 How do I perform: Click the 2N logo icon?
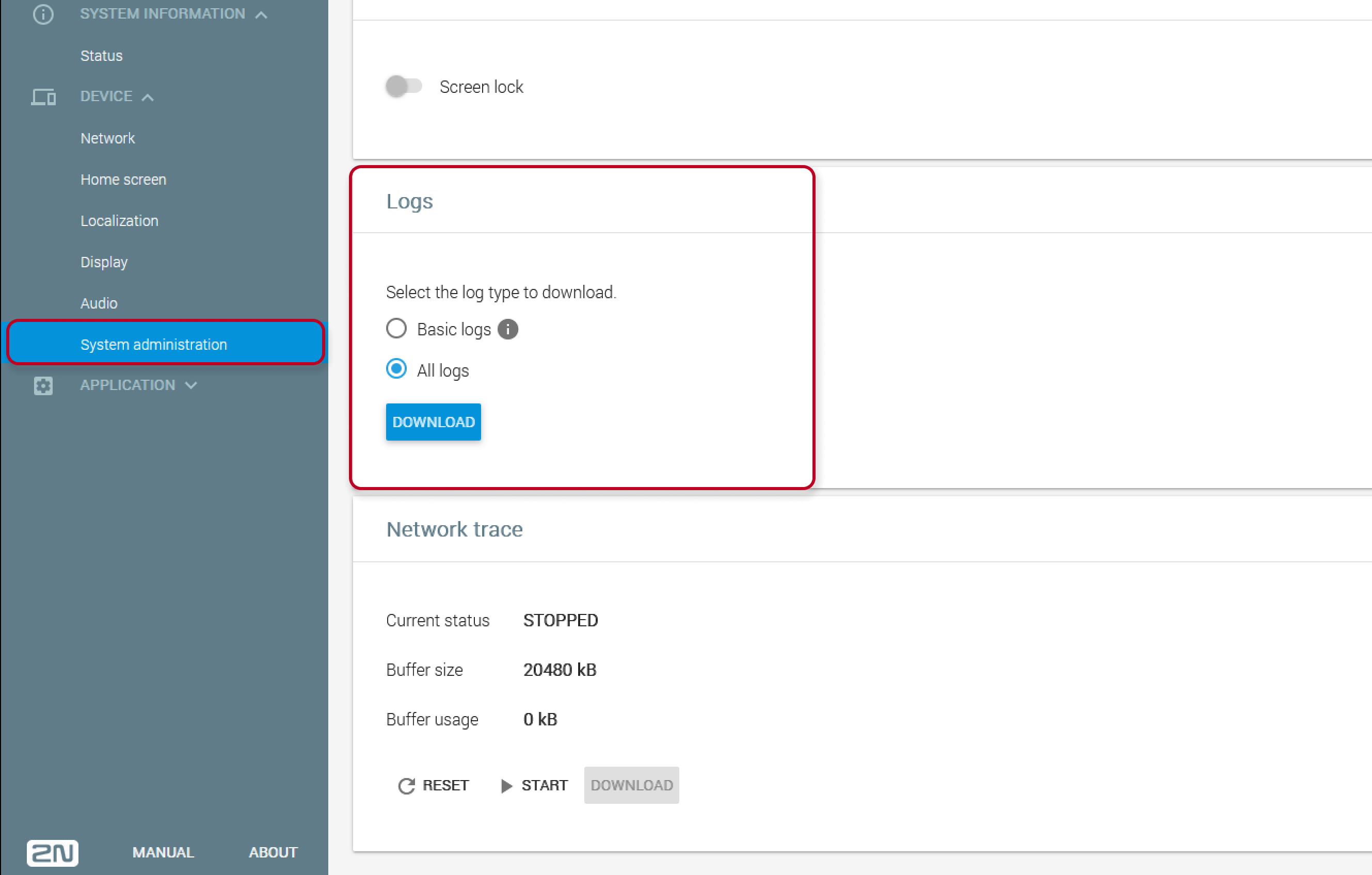coord(53,852)
